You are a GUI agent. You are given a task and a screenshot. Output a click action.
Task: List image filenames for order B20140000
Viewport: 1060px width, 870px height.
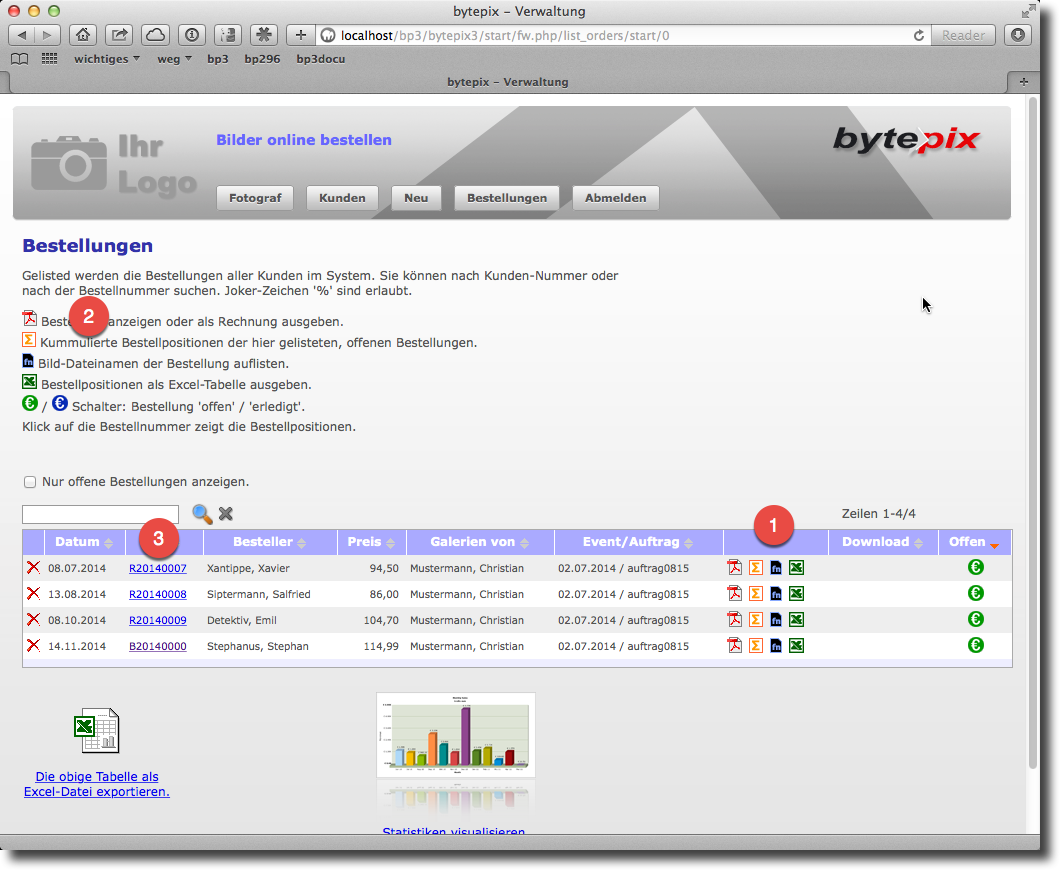pos(776,646)
